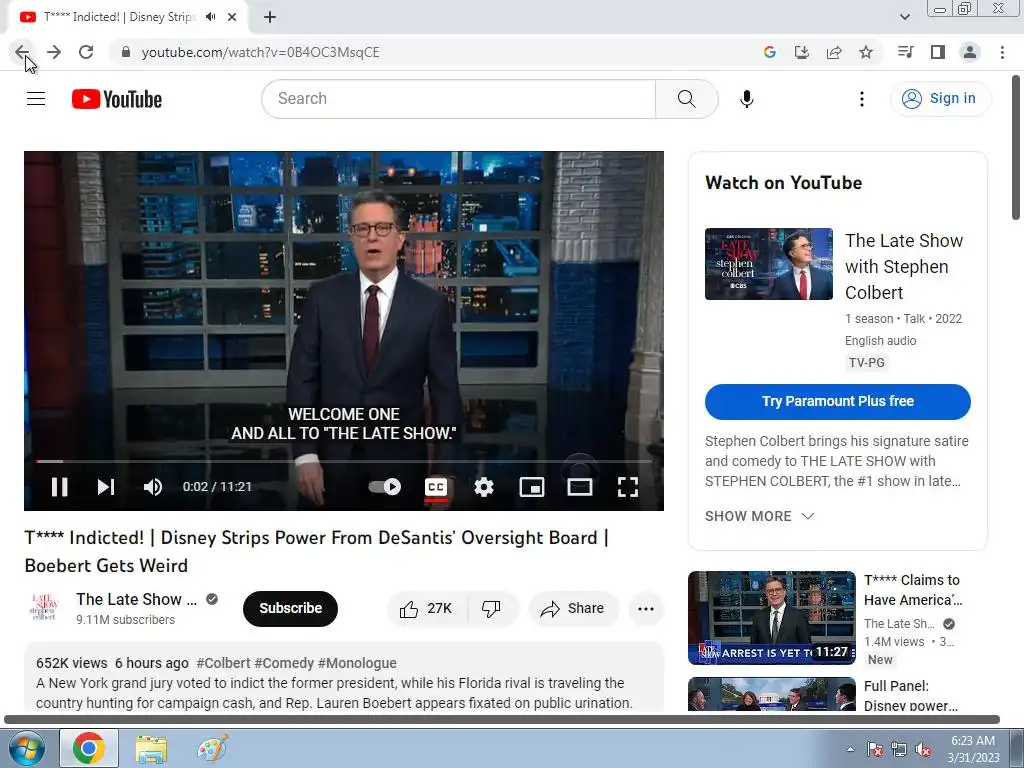This screenshot has height=768, width=1024.
Task: Skip to the next video
Action: click(106, 487)
